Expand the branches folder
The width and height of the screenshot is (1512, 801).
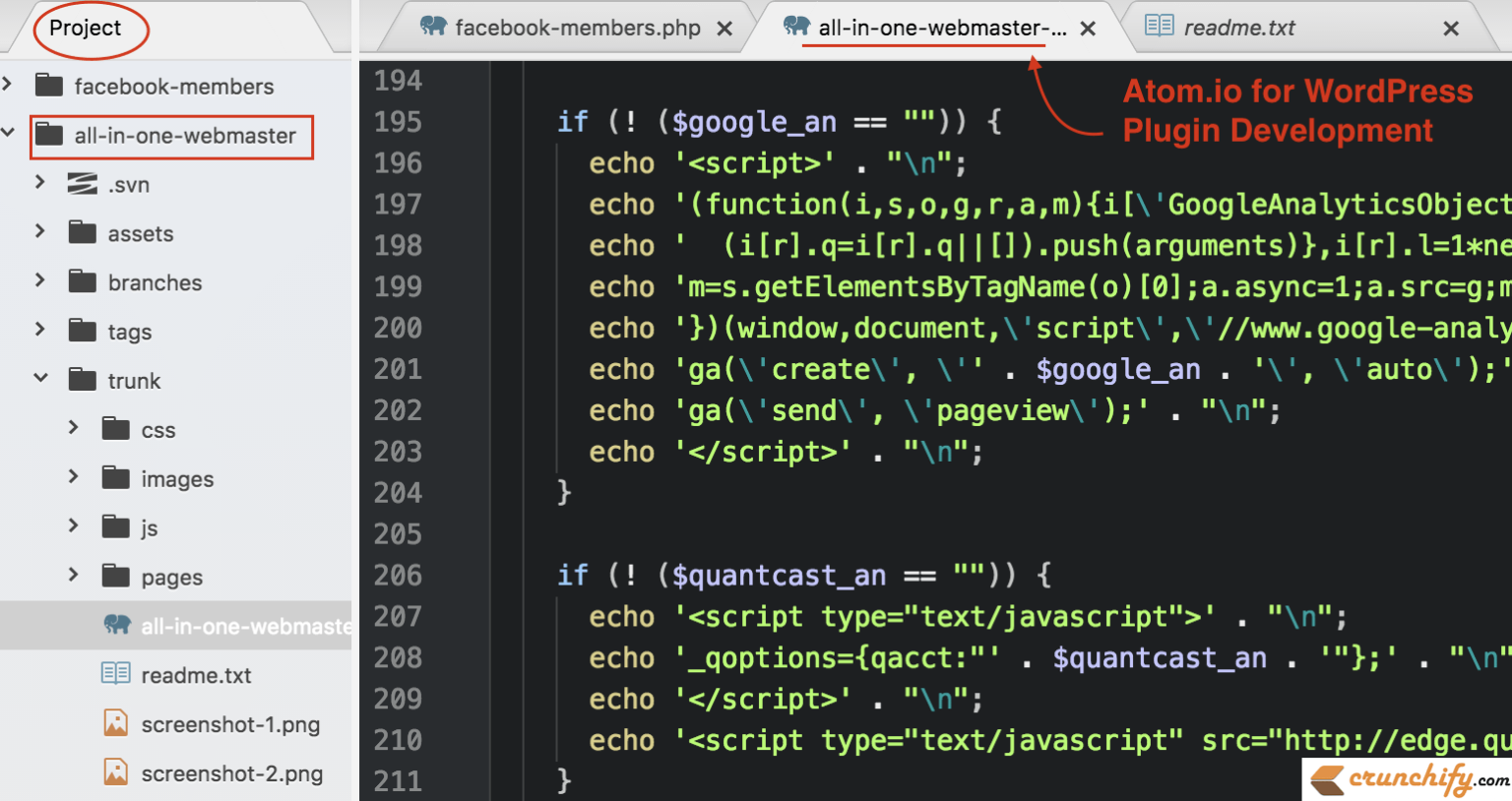pyautogui.click(x=39, y=281)
